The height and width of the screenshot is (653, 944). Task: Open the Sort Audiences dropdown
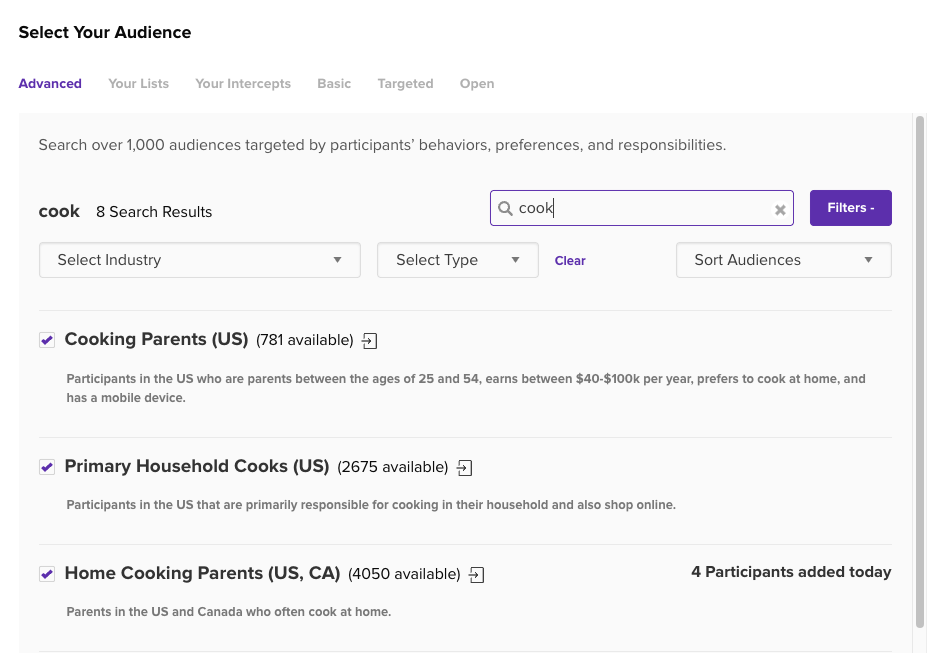783,260
